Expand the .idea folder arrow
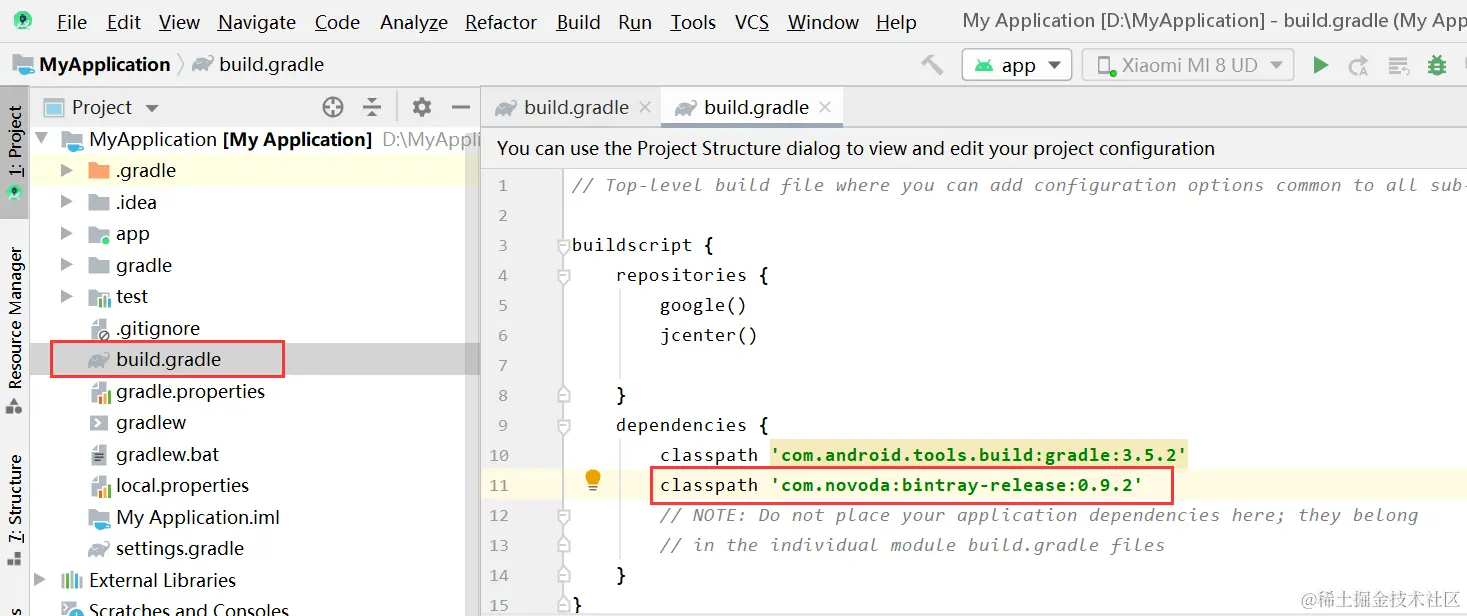 coord(67,202)
